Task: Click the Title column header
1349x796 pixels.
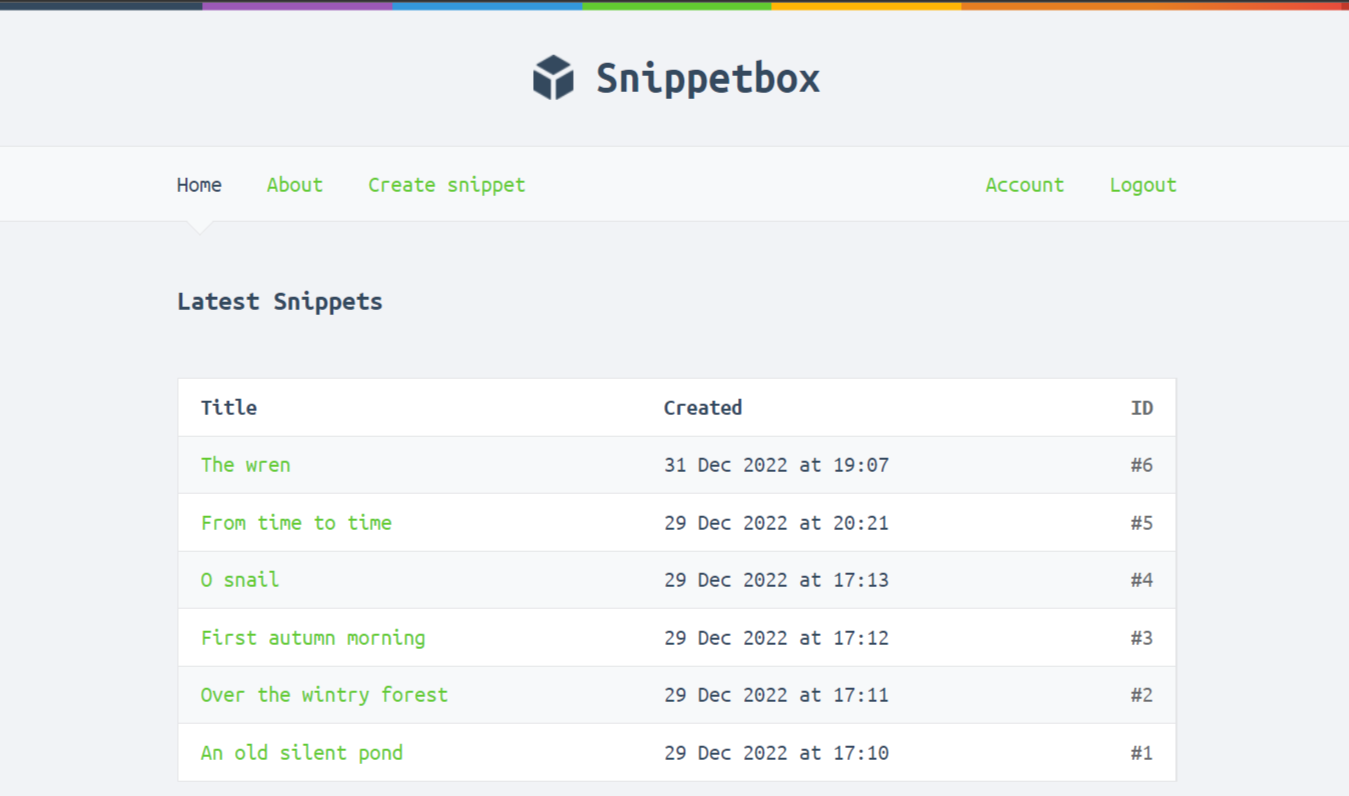Action: (x=229, y=408)
